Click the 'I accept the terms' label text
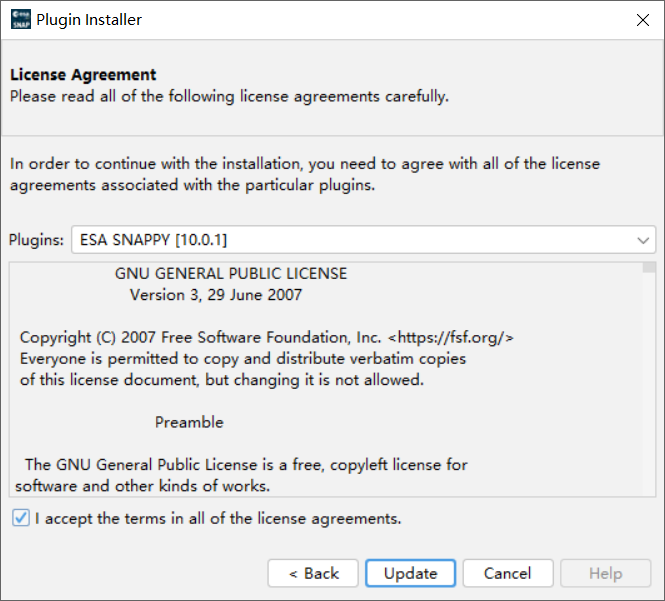 (x=218, y=518)
